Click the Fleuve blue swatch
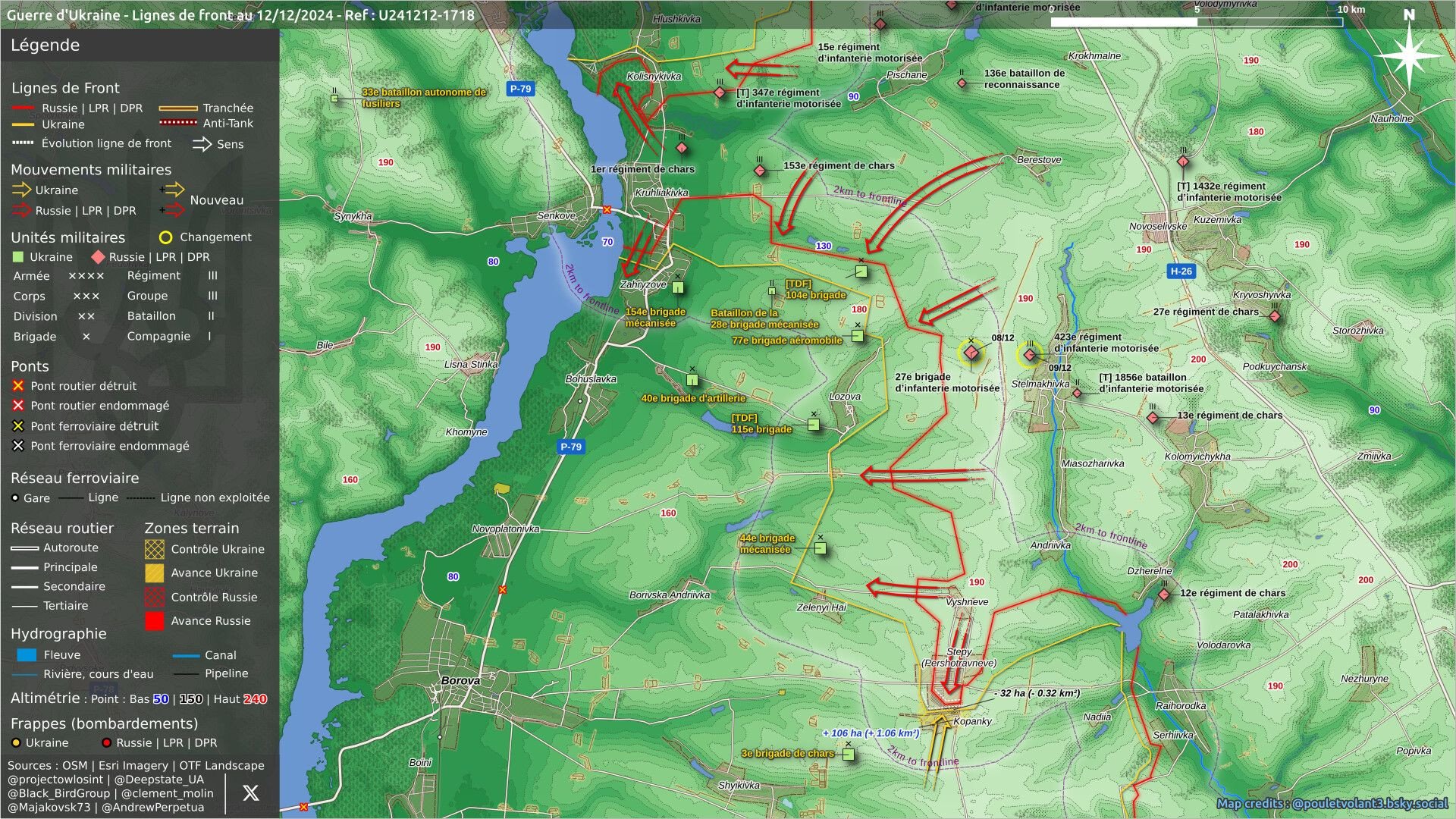The image size is (1456, 819). pyautogui.click(x=27, y=655)
